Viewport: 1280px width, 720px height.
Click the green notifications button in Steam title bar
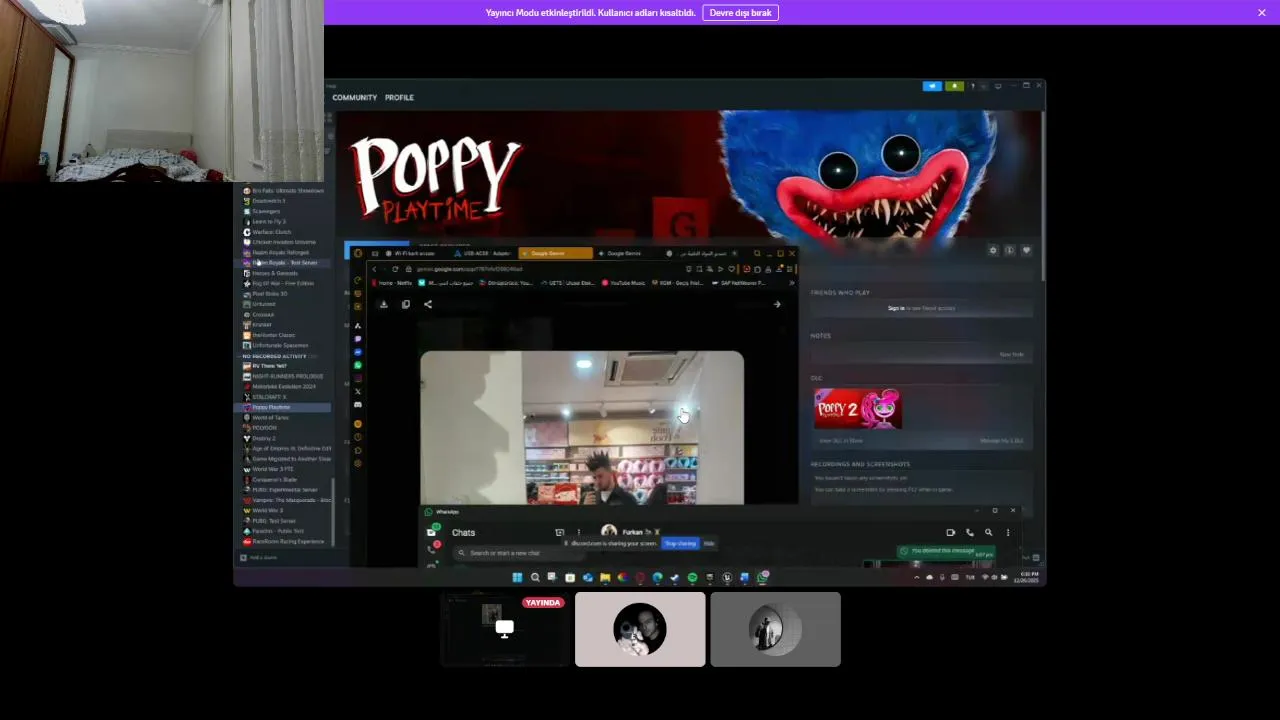(x=955, y=86)
